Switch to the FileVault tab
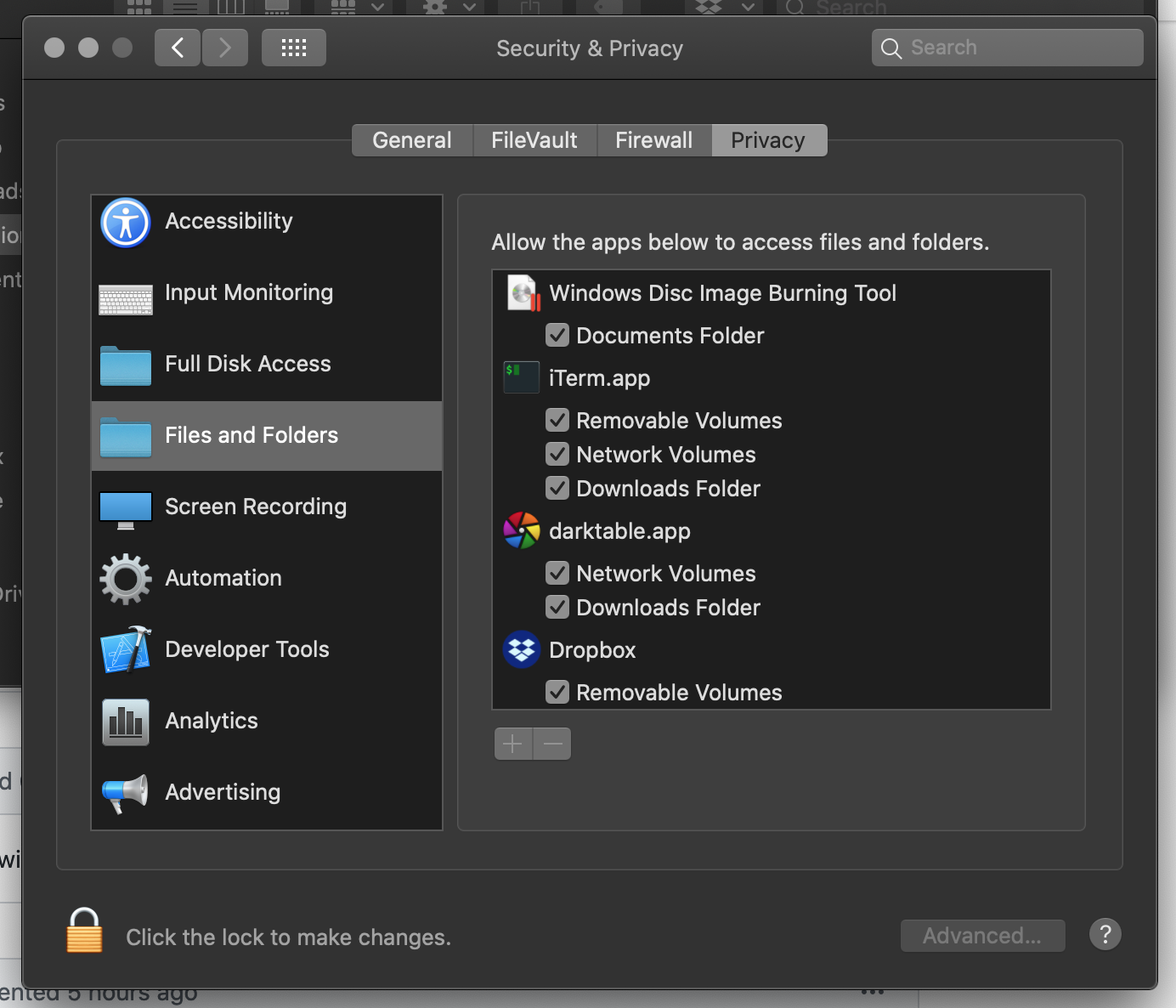The width and height of the screenshot is (1176, 1008). tap(534, 140)
